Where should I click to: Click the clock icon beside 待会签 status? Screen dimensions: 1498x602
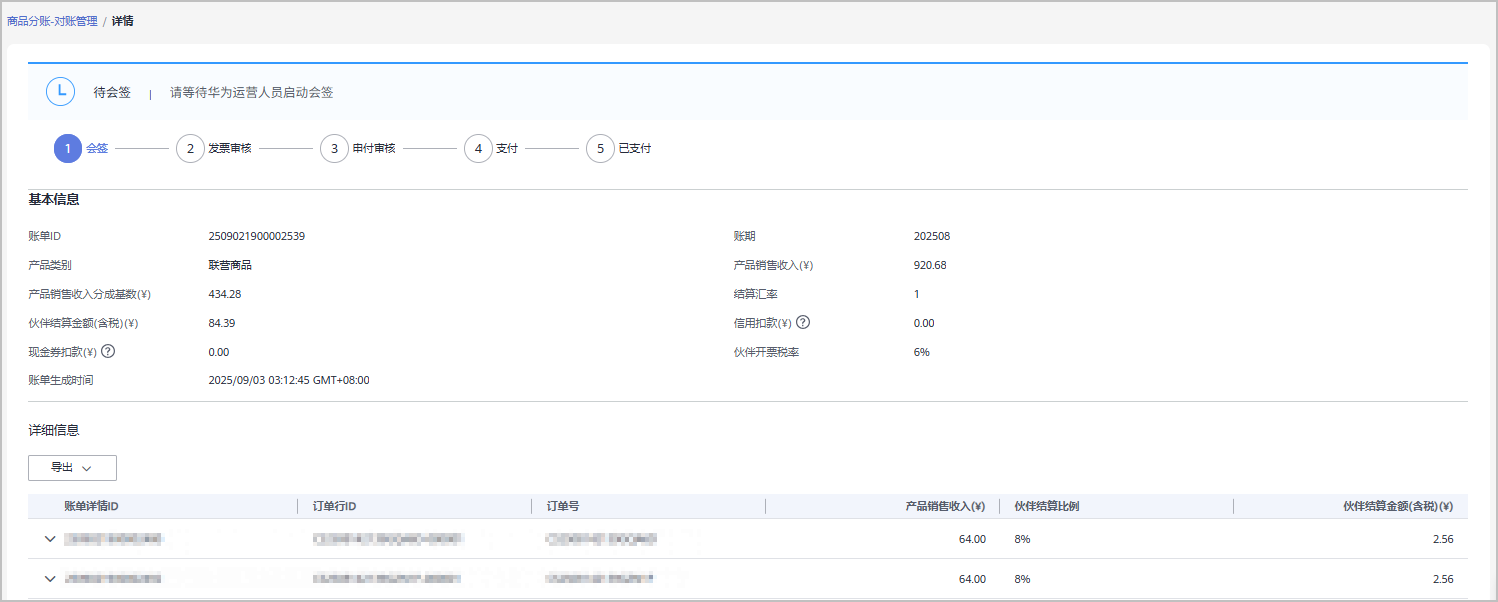(61, 92)
